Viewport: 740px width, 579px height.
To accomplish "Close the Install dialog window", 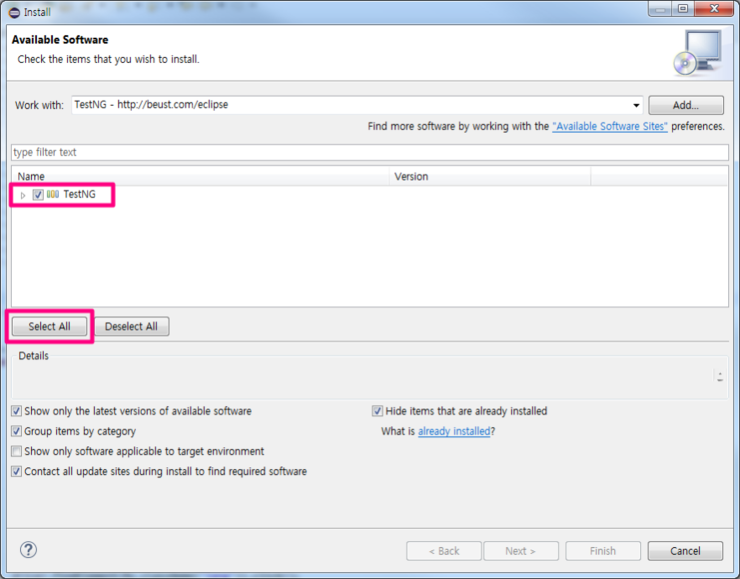I will point(715,8).
